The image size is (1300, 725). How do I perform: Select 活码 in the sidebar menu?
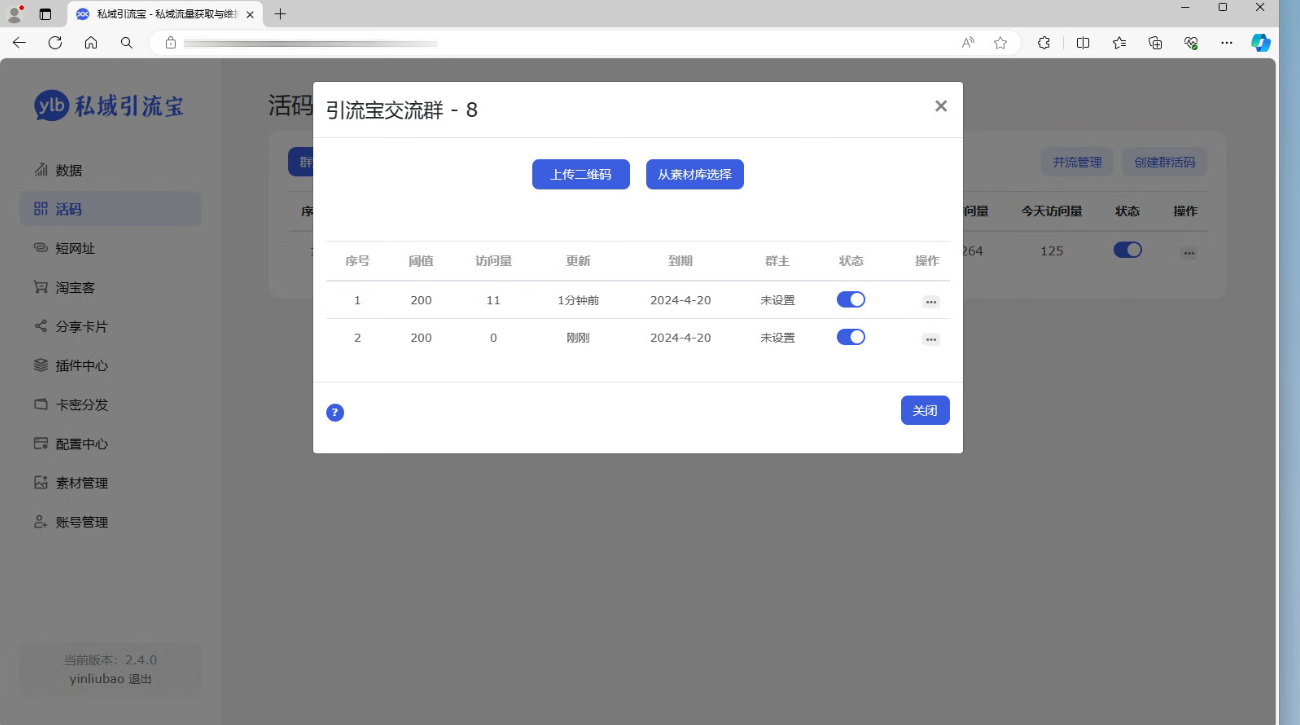[x=69, y=209]
